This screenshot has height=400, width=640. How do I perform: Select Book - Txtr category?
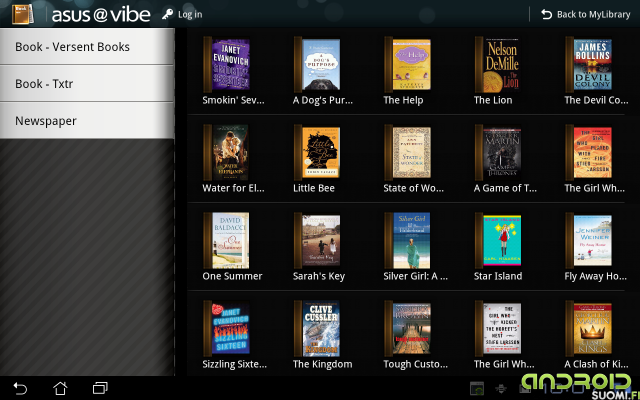point(87,84)
